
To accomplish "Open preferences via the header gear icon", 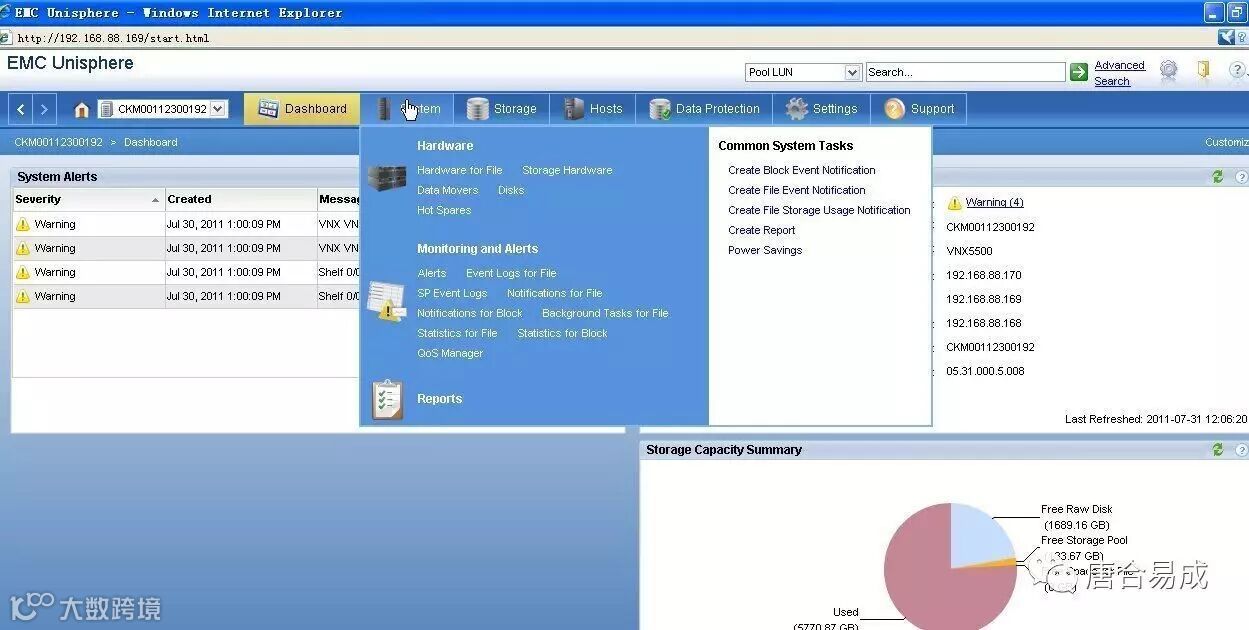I will click(x=1168, y=71).
